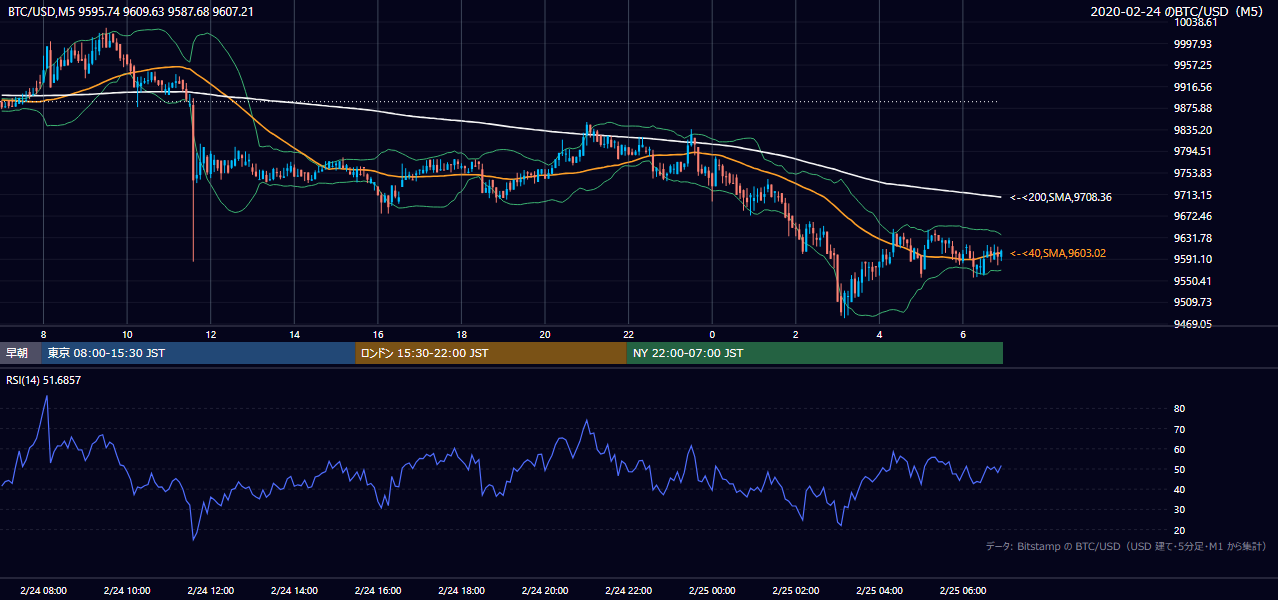
Task: Click the 東京 08:00-15:30 JST session bar
Action: pyautogui.click(x=199, y=353)
